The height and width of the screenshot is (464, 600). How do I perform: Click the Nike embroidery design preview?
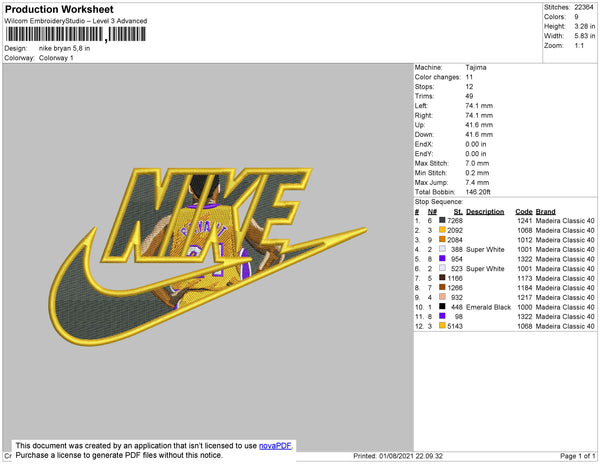point(208,256)
